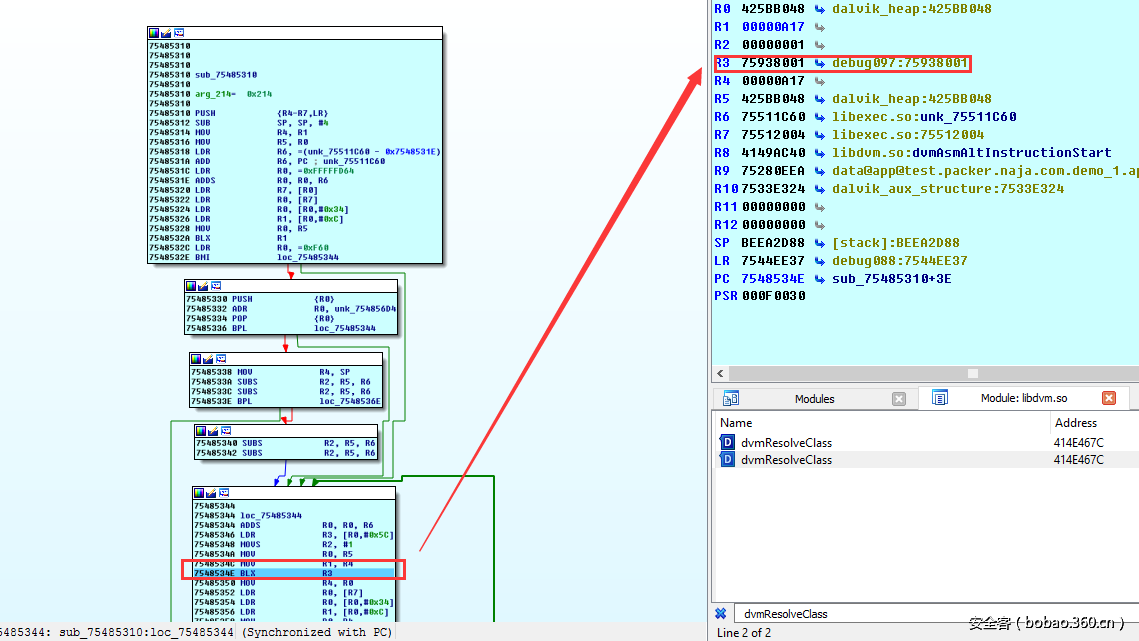Close the Modules tab
The image size is (1139, 641).
(898, 399)
